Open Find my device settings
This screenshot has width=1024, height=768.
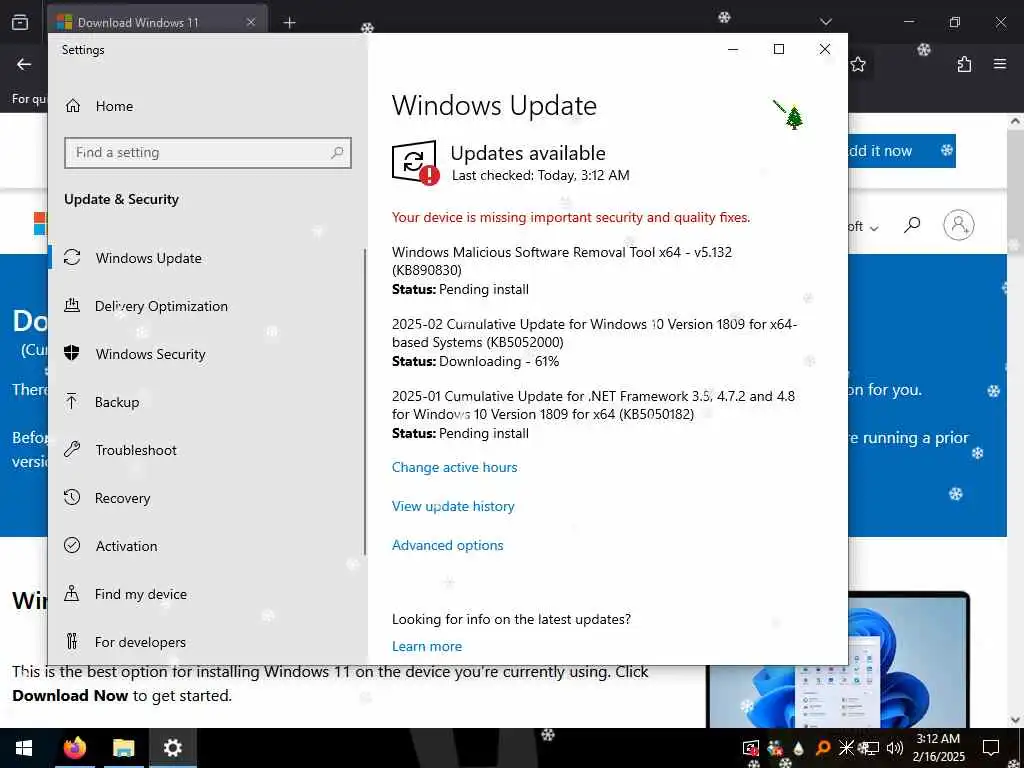click(140, 594)
